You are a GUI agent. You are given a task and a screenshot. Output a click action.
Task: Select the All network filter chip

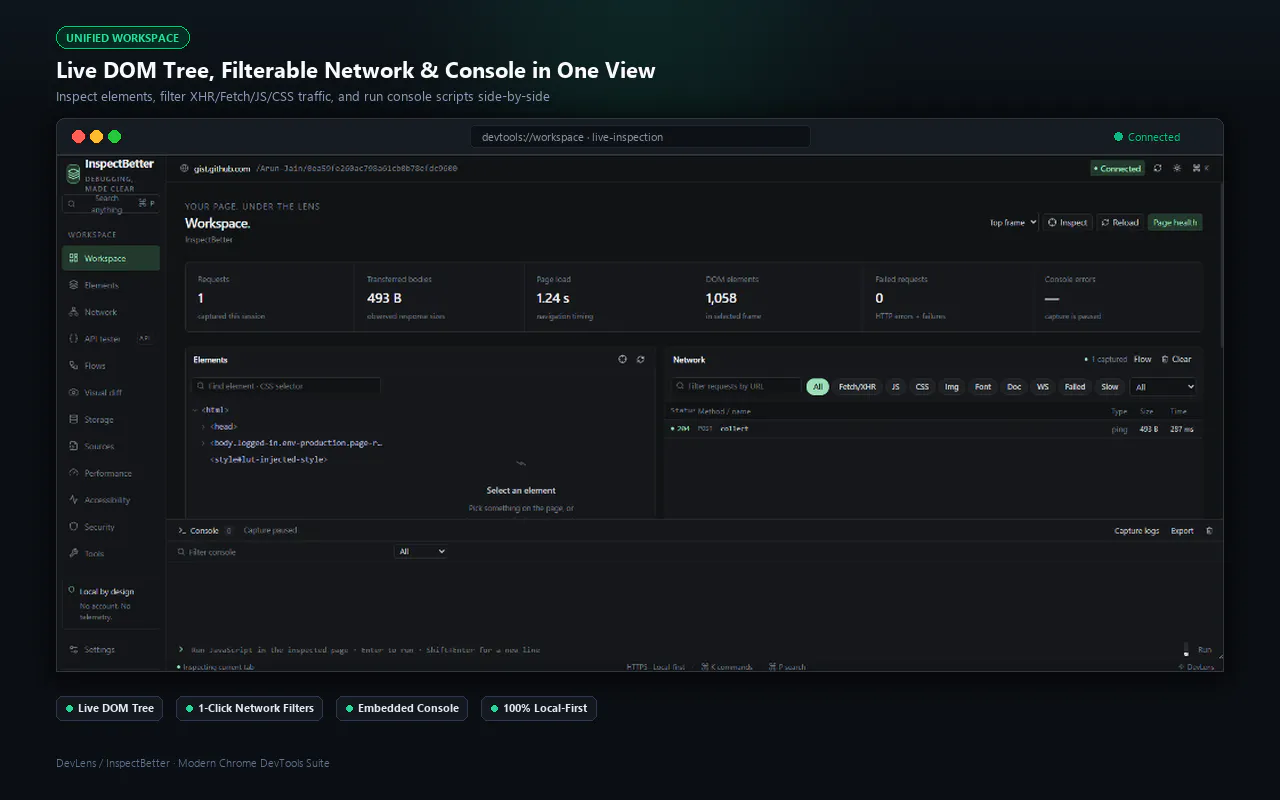coord(818,387)
